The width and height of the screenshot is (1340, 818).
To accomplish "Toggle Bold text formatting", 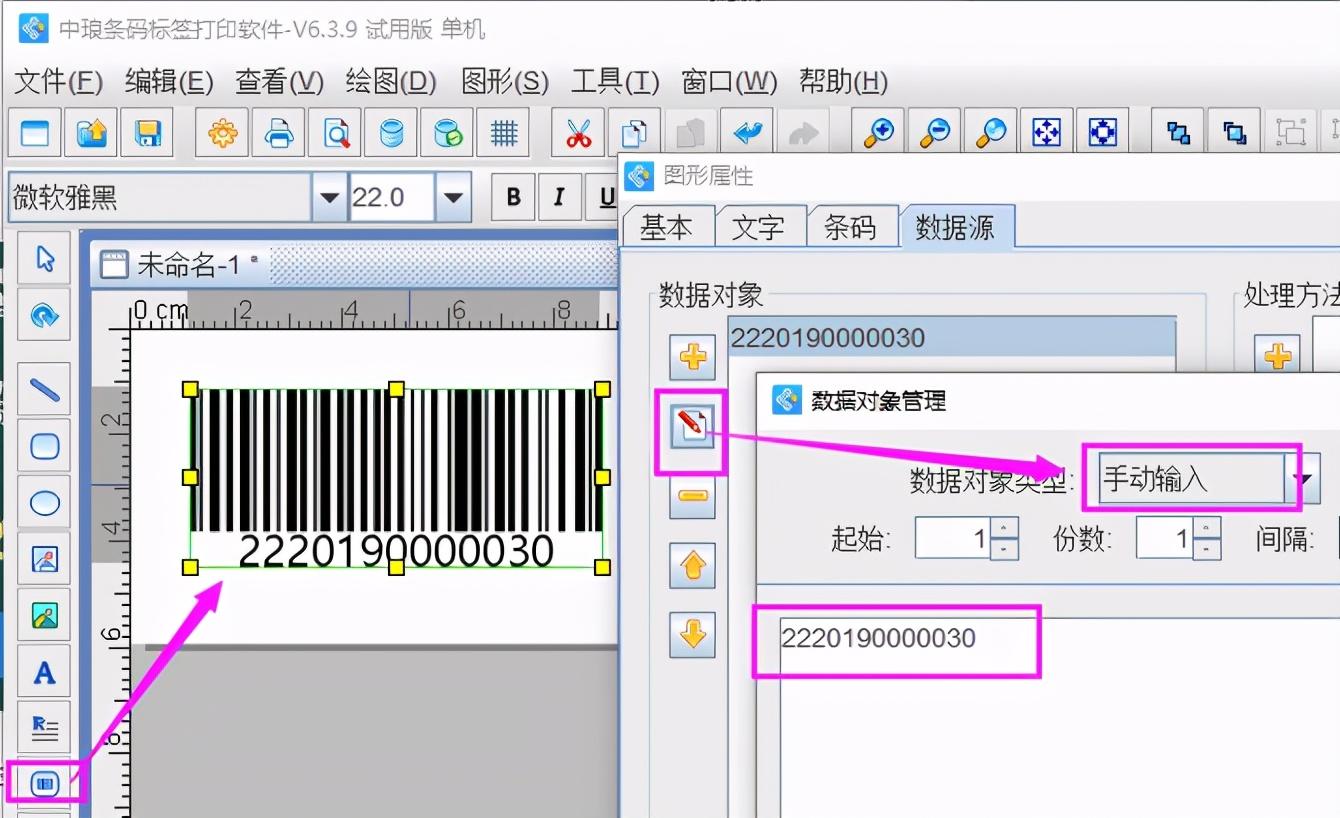I will tap(514, 197).
